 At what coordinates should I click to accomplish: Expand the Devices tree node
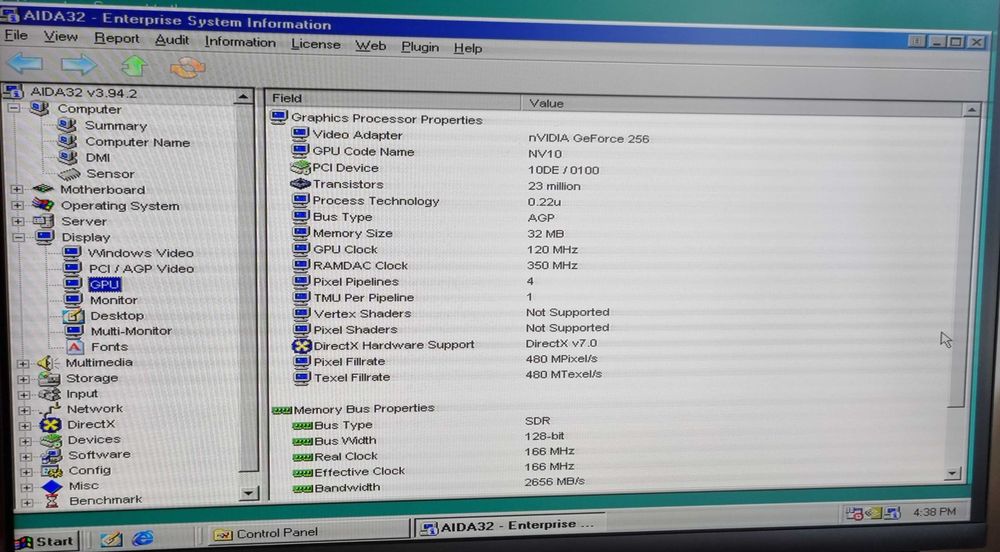(x=26, y=440)
